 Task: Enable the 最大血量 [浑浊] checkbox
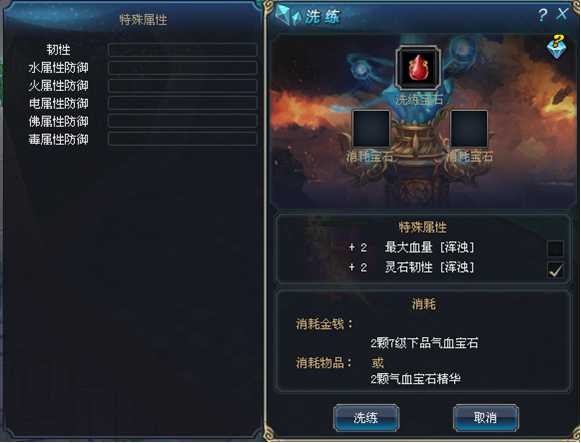(555, 248)
